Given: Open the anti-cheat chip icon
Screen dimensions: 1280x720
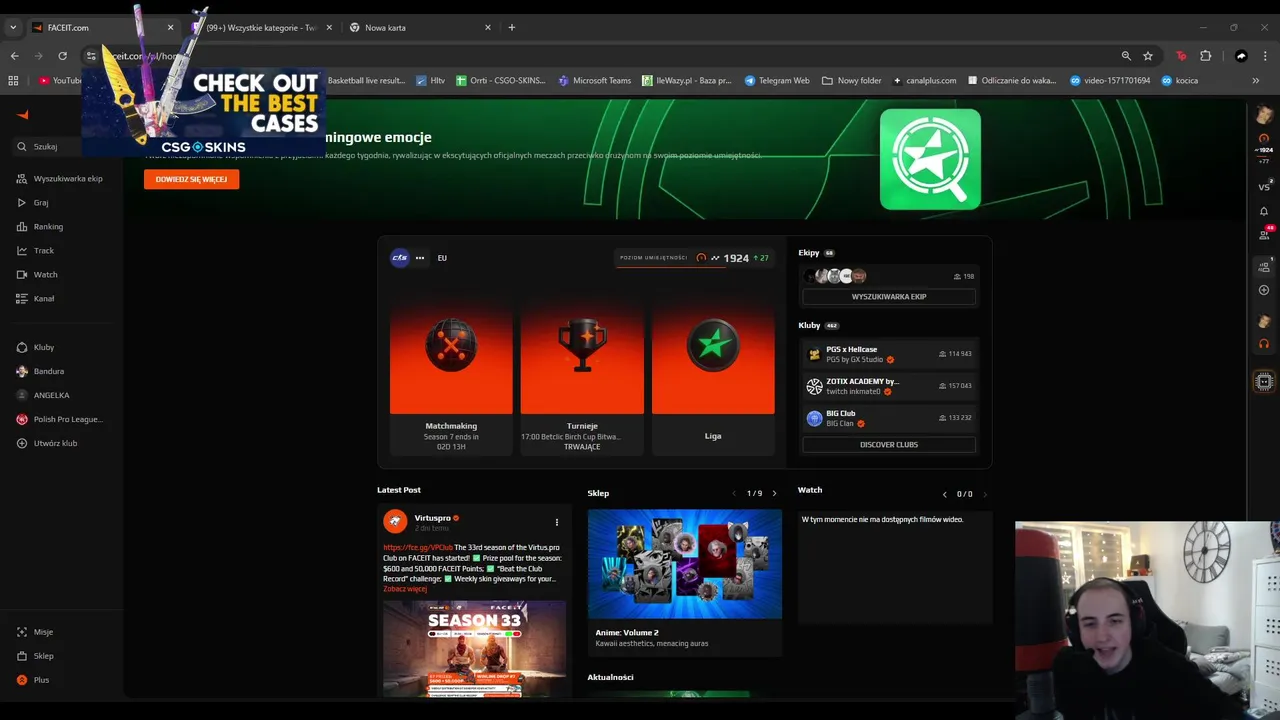Looking at the screenshot, I should coord(1264,381).
